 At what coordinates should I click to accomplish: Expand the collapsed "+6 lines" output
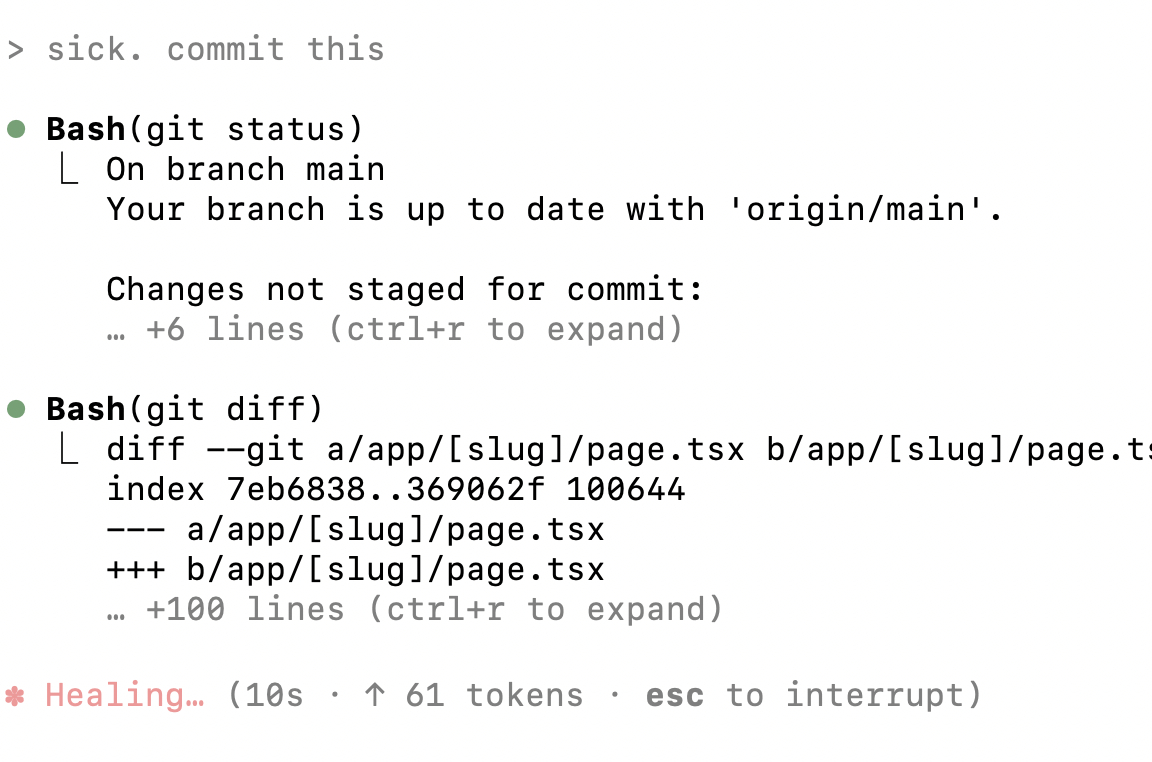395,330
